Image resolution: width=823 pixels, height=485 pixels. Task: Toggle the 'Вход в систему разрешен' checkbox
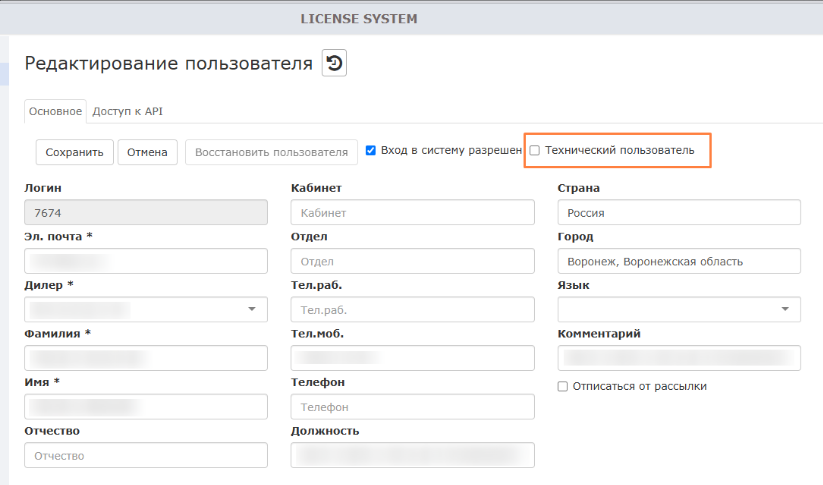click(x=371, y=151)
